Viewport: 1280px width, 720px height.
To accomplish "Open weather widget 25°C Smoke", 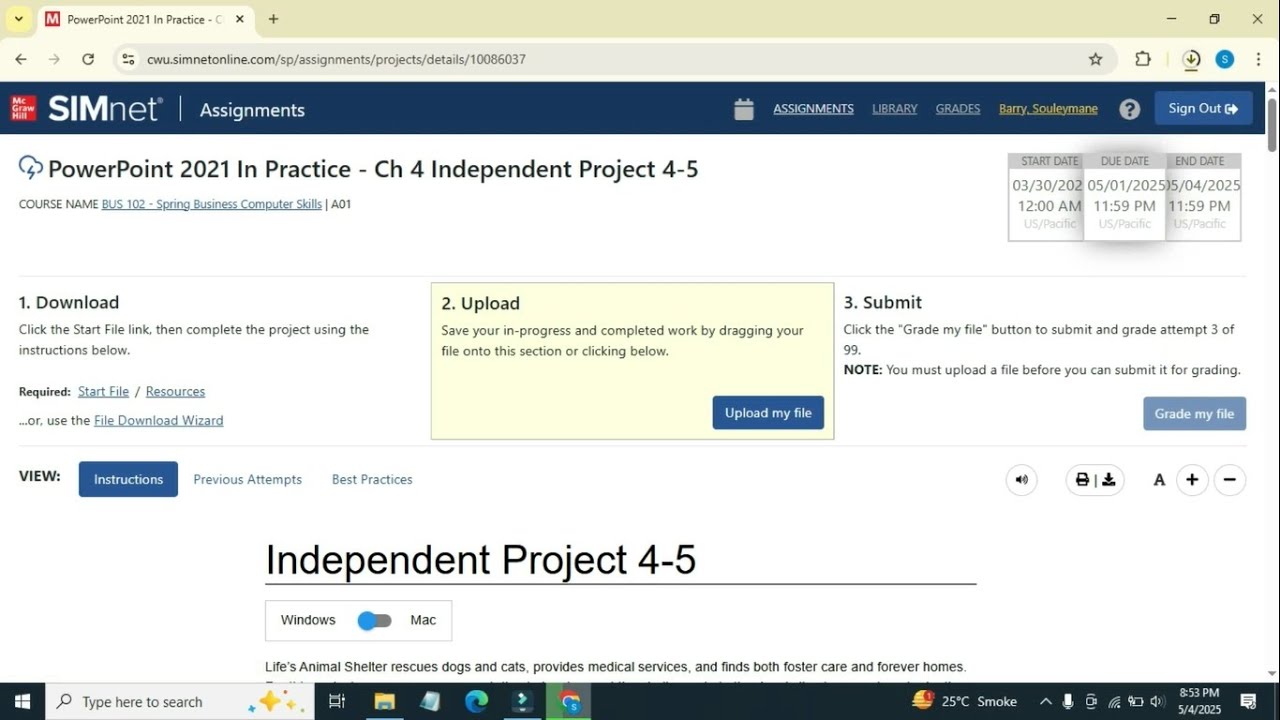I will pyautogui.click(x=963, y=701).
